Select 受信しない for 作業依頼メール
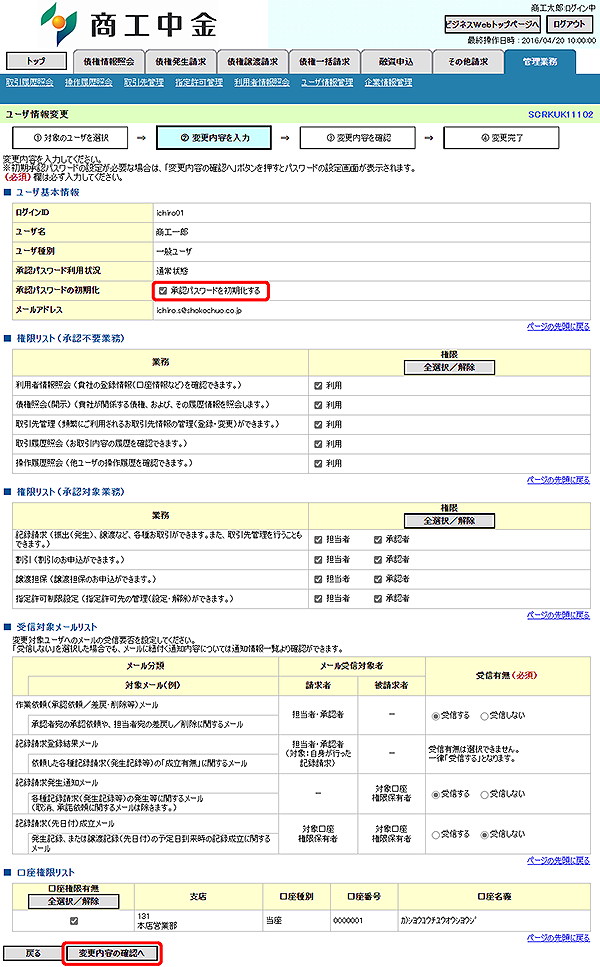This screenshot has height=967, width=600. [x=484, y=716]
